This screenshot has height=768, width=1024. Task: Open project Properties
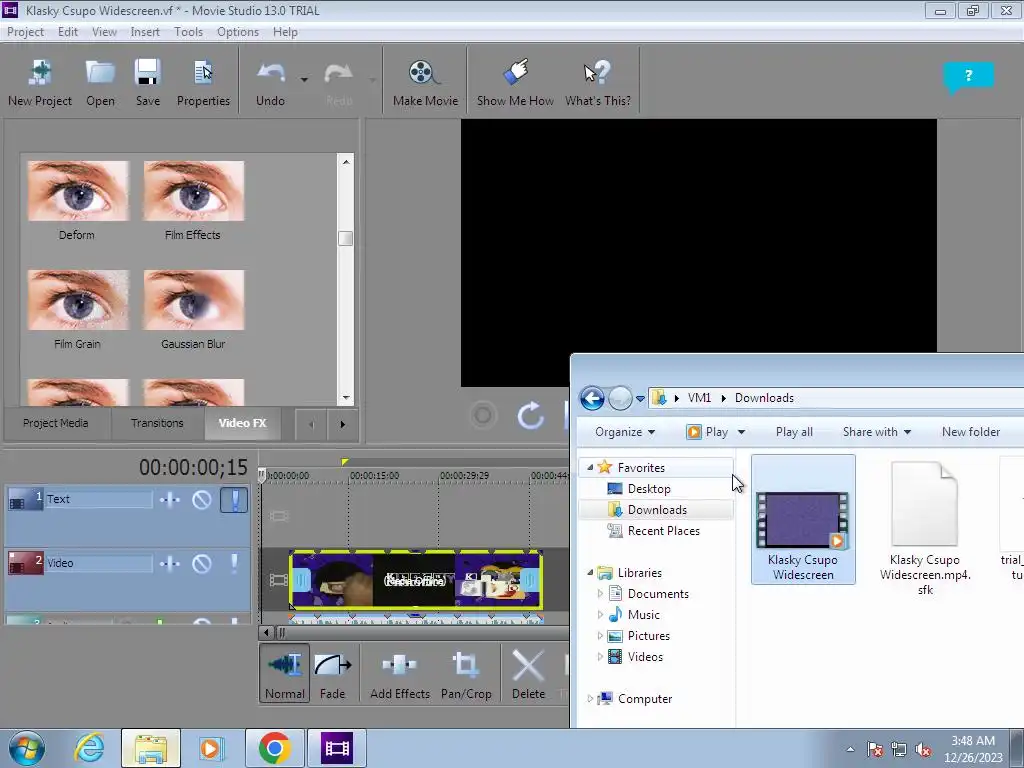point(203,83)
